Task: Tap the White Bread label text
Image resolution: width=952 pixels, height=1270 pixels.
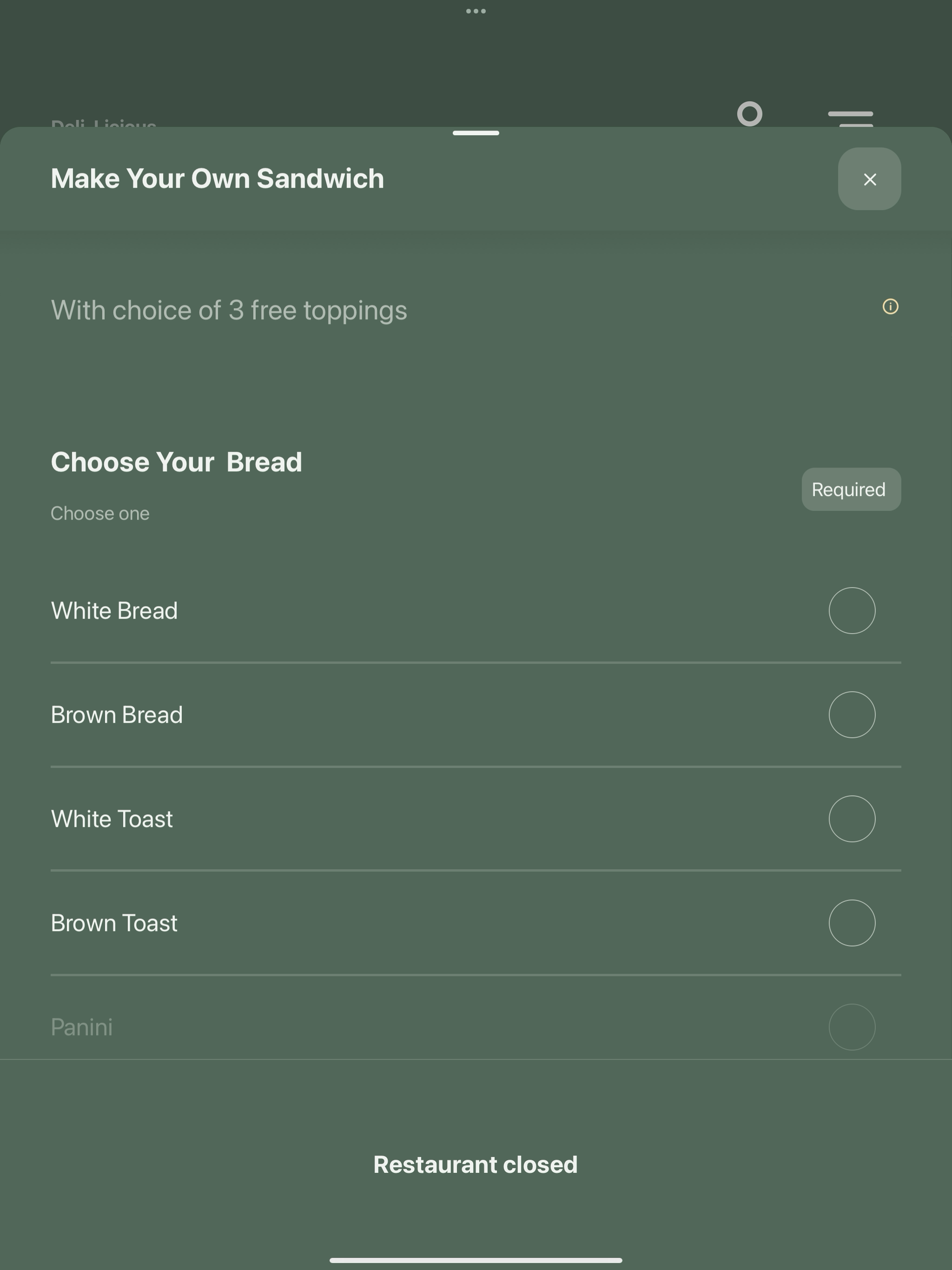Action: point(114,610)
